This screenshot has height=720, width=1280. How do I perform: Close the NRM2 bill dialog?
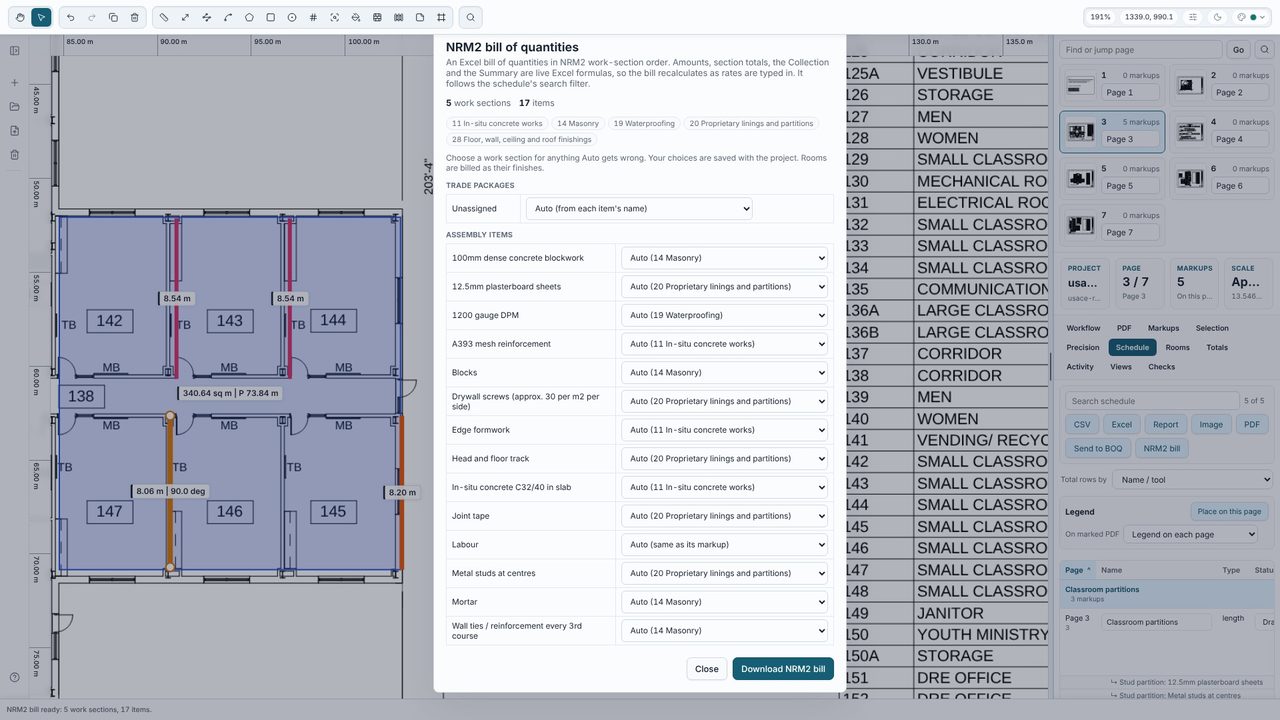pos(707,669)
